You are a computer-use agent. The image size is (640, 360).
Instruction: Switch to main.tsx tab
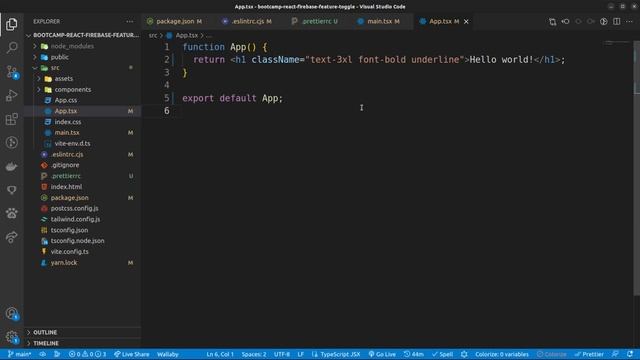[x=379, y=22]
